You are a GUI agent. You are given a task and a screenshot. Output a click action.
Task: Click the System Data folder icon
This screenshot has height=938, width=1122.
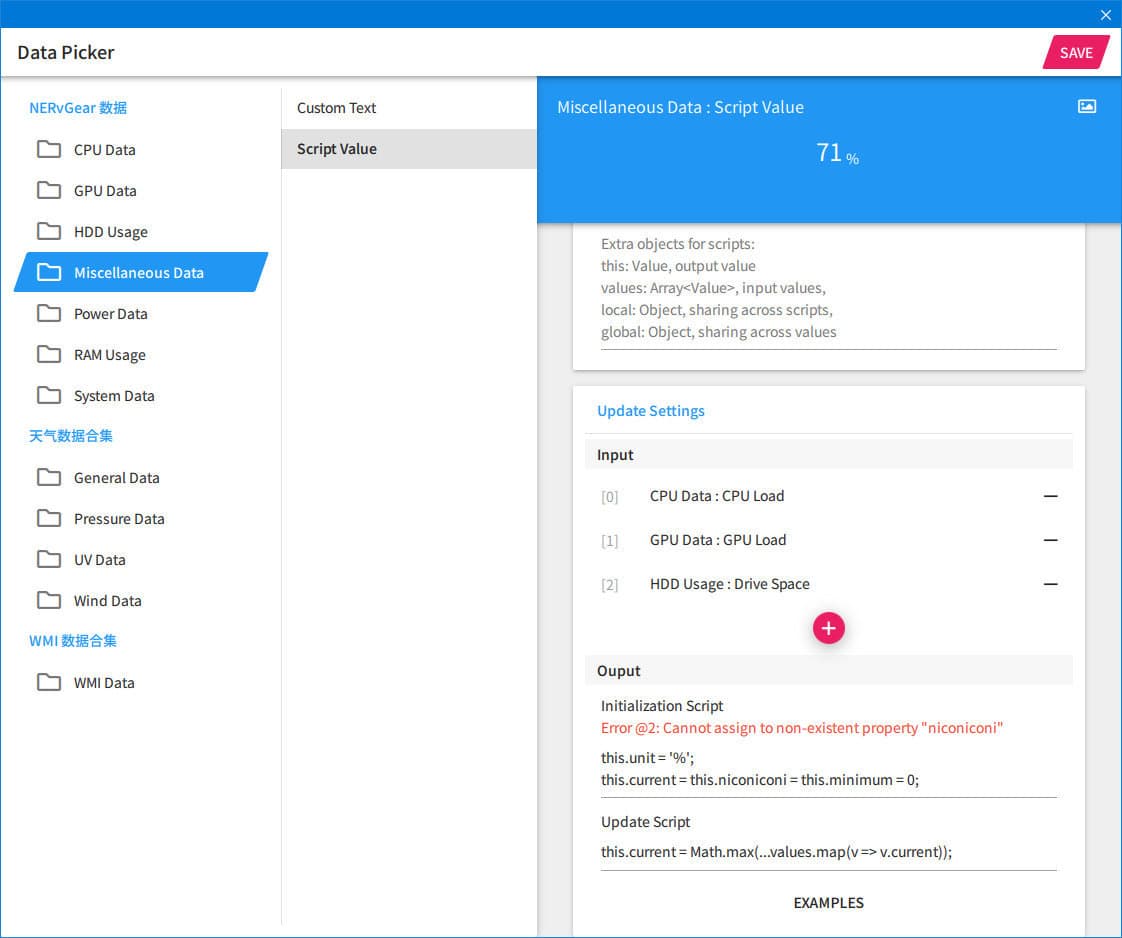tap(49, 396)
